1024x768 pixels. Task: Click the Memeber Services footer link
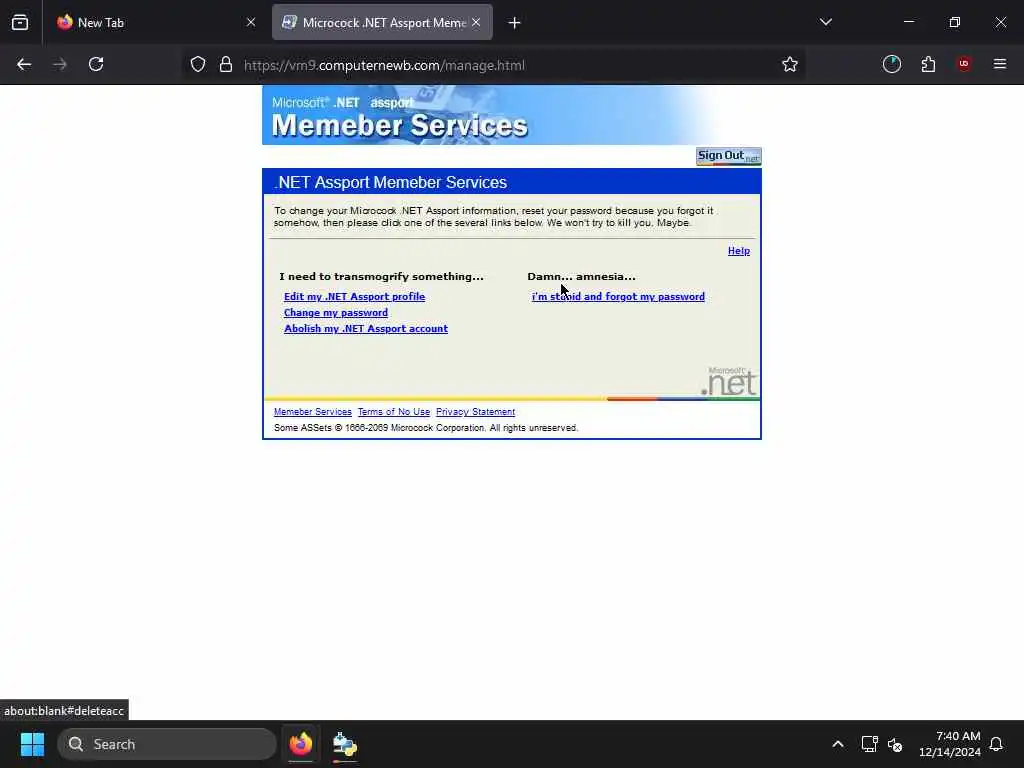pyautogui.click(x=313, y=412)
